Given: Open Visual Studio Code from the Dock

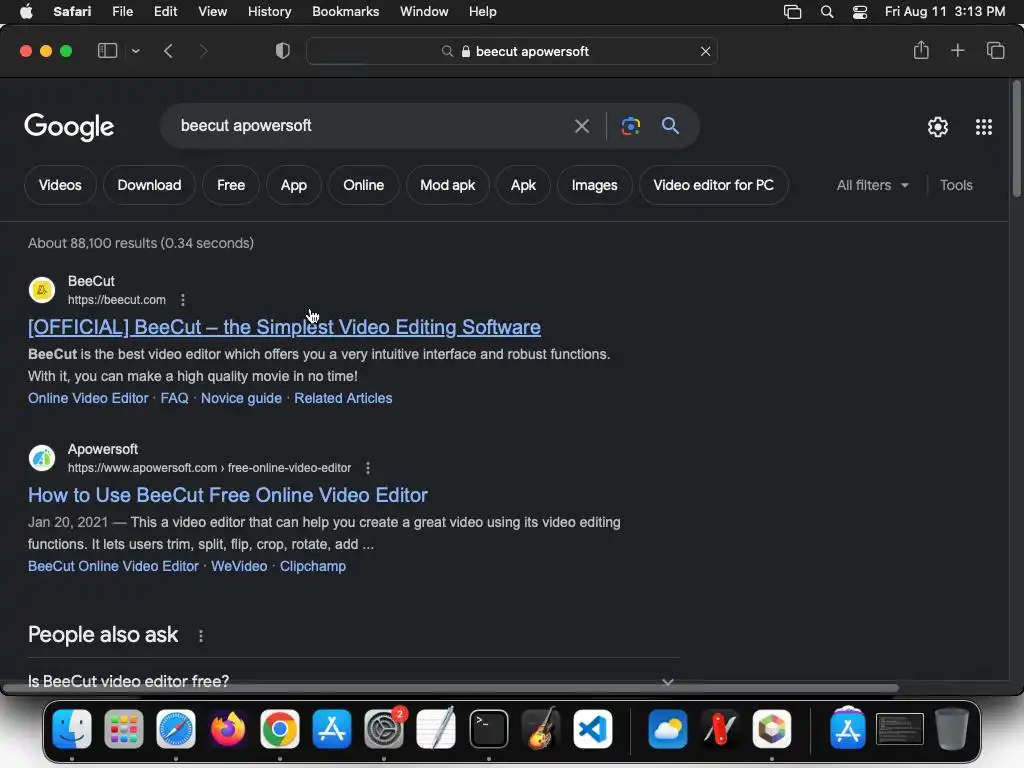Looking at the screenshot, I should [593, 729].
